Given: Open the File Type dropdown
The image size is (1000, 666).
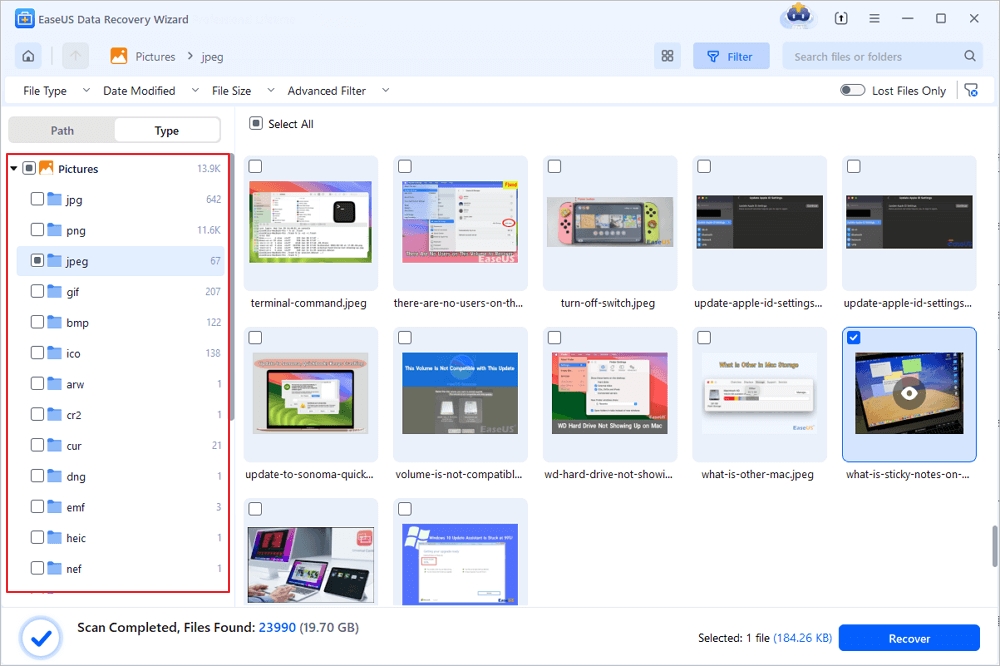Looking at the screenshot, I should (55, 91).
